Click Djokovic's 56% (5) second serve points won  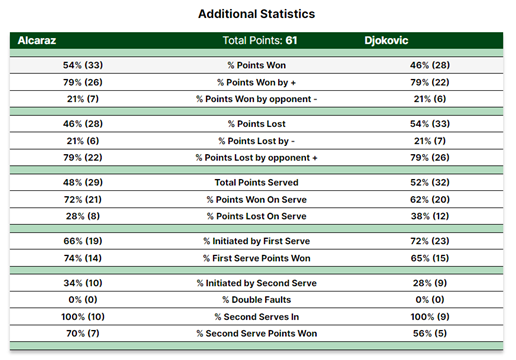430,334
